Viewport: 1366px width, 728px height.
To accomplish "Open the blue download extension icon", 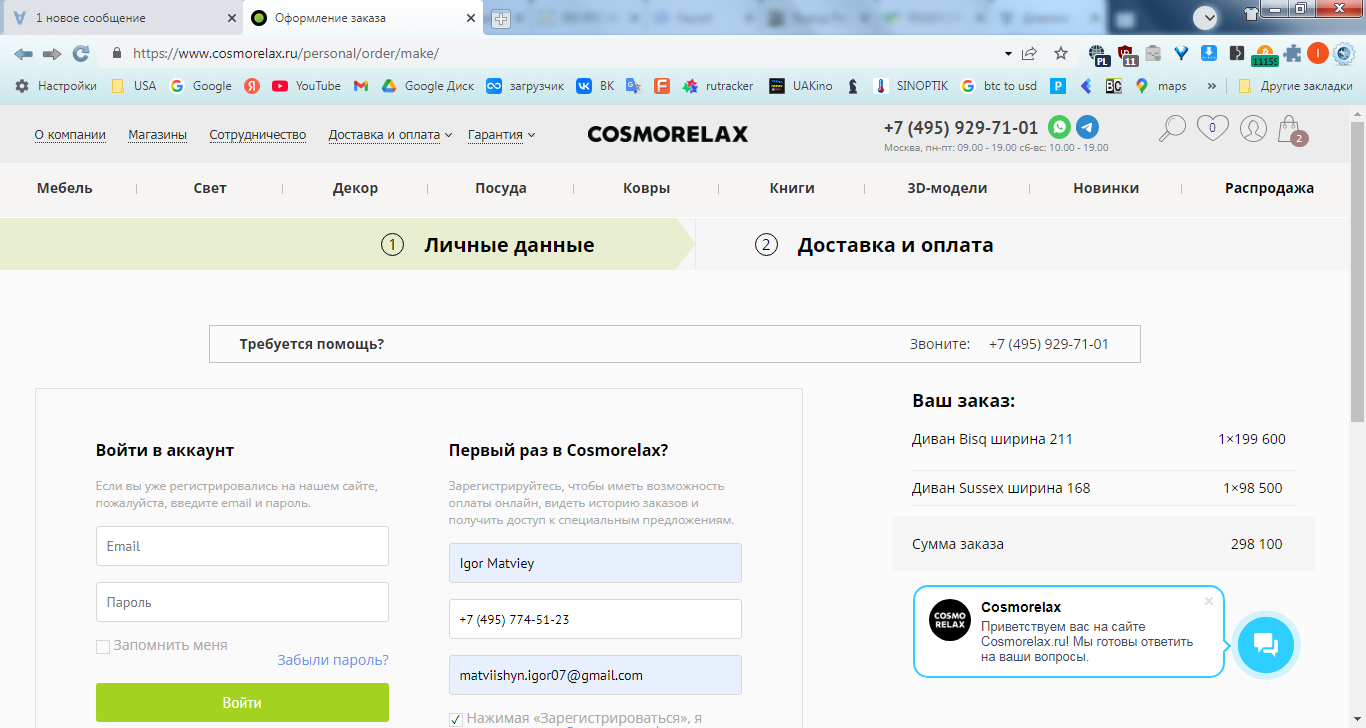I will point(1208,53).
